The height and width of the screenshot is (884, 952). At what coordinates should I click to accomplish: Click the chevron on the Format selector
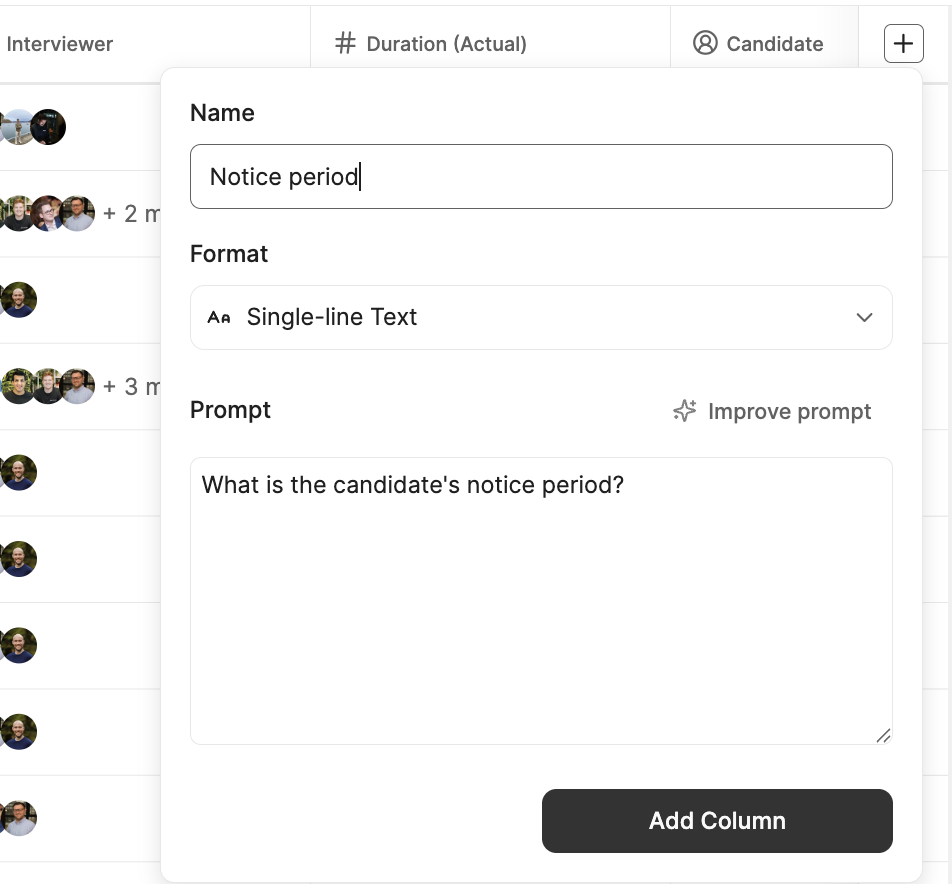[x=864, y=317]
